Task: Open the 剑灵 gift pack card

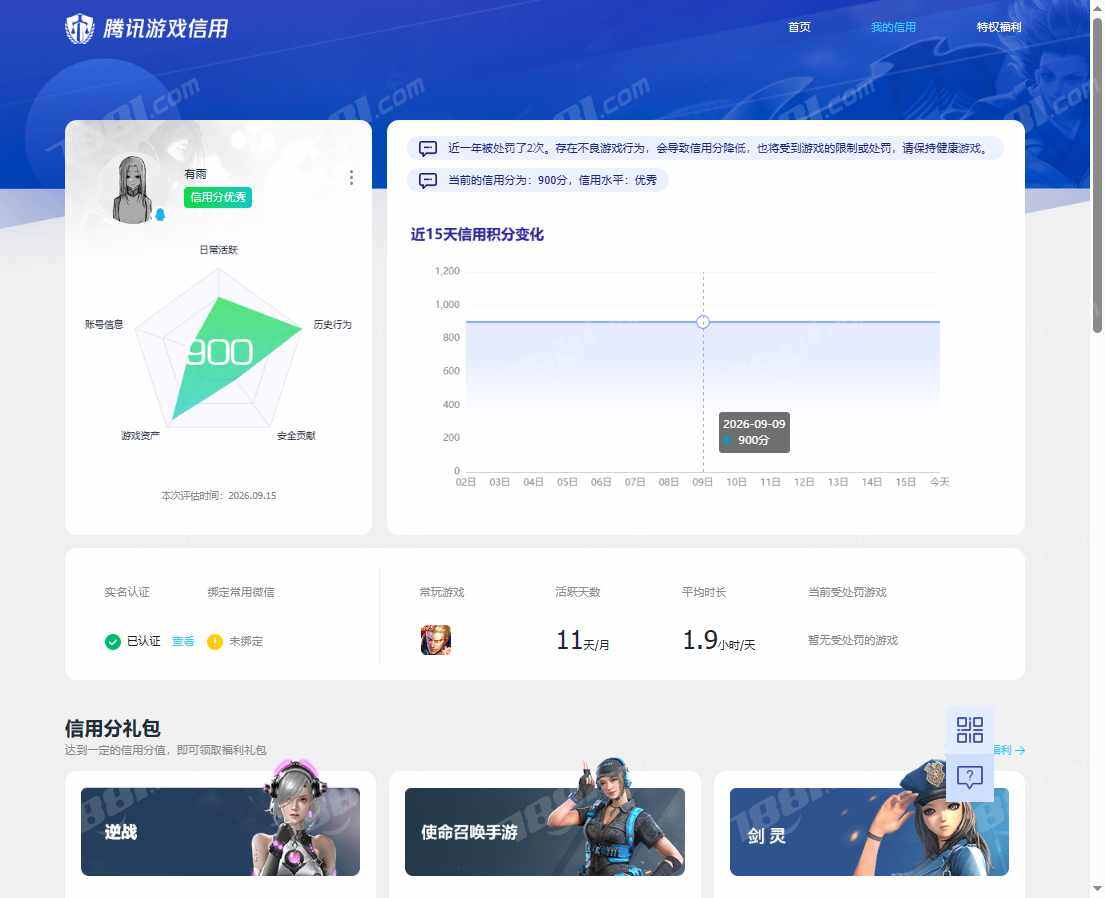Action: [870, 832]
